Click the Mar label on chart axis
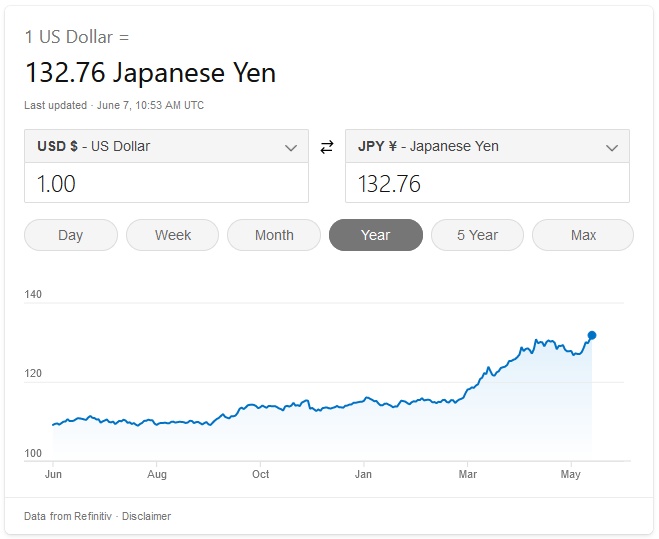Screen dimensions: 659x539 point(467,474)
